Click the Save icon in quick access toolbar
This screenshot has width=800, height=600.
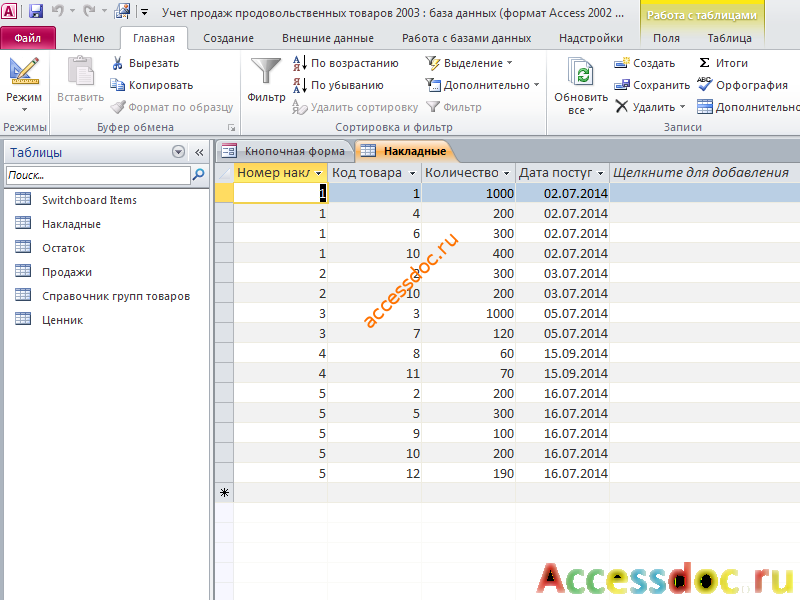click(36, 11)
